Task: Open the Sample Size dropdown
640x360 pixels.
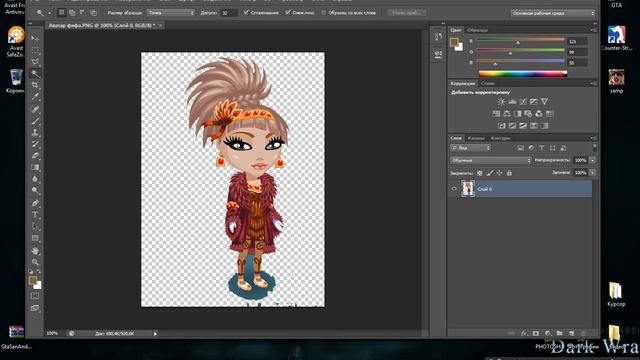Action: tap(171, 13)
